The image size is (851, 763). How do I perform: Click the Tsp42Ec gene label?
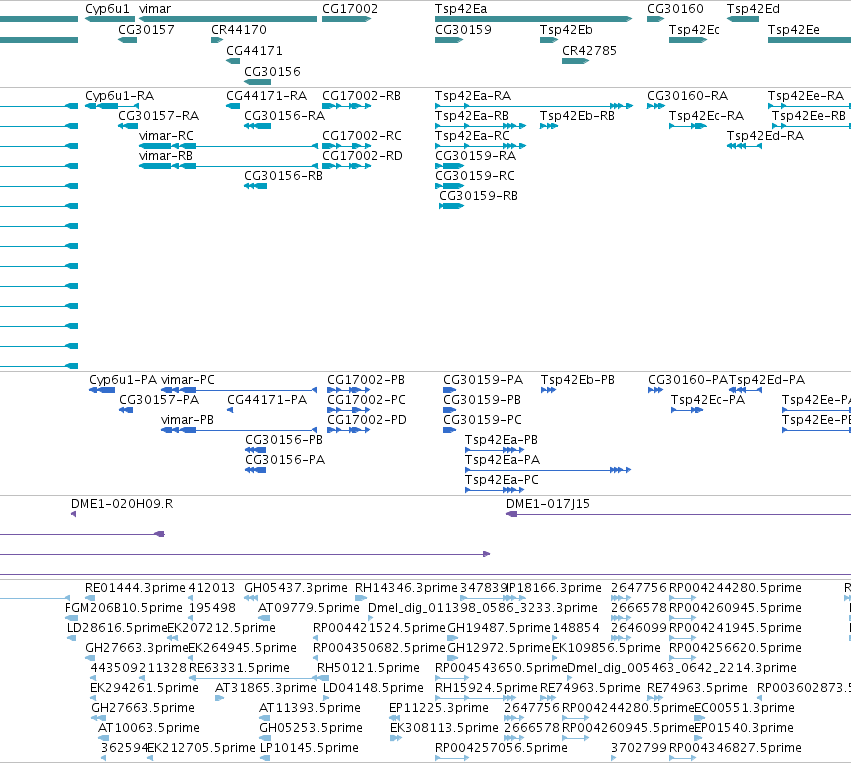[x=694, y=29]
